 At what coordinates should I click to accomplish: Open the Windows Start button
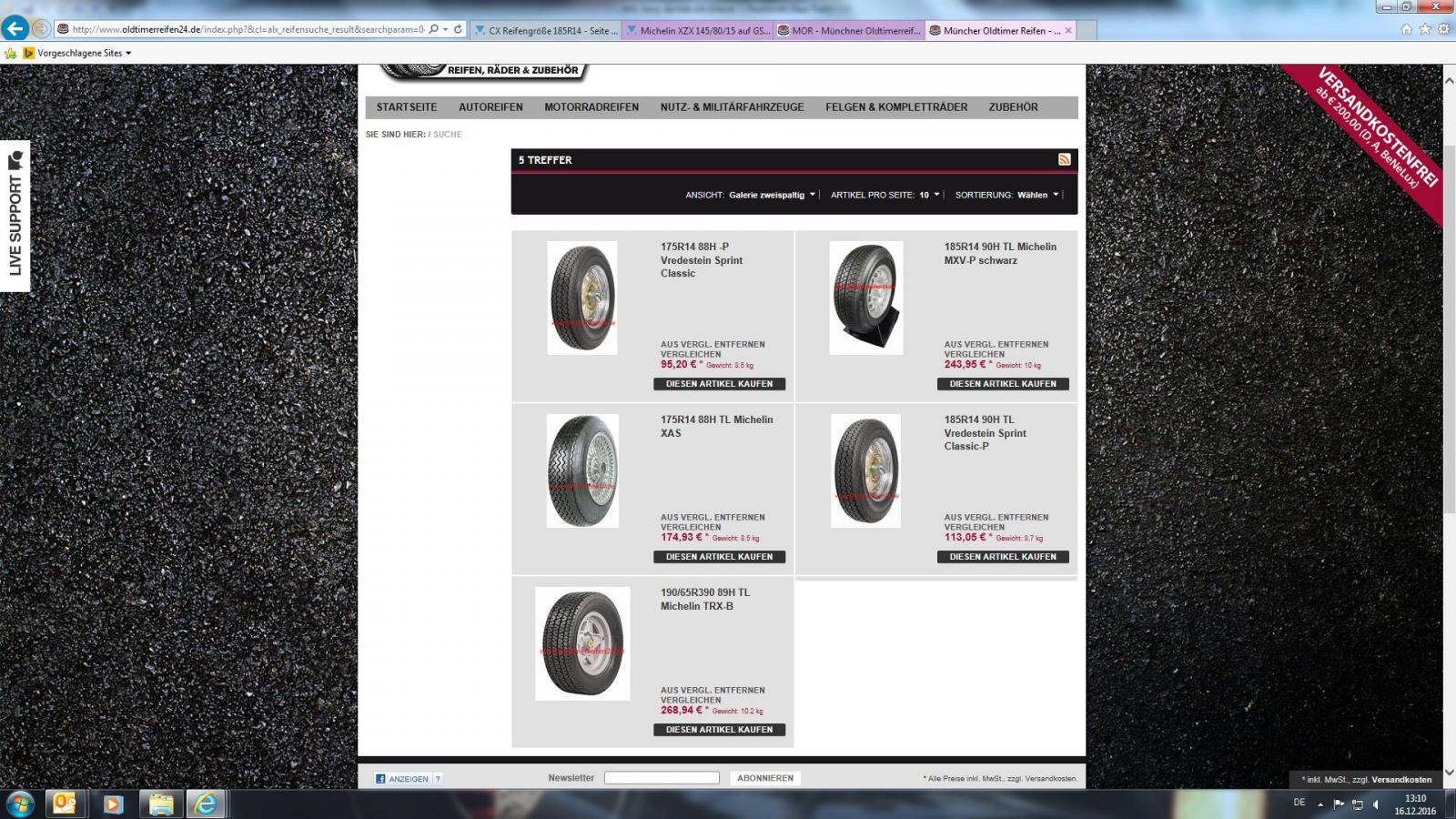(x=20, y=804)
